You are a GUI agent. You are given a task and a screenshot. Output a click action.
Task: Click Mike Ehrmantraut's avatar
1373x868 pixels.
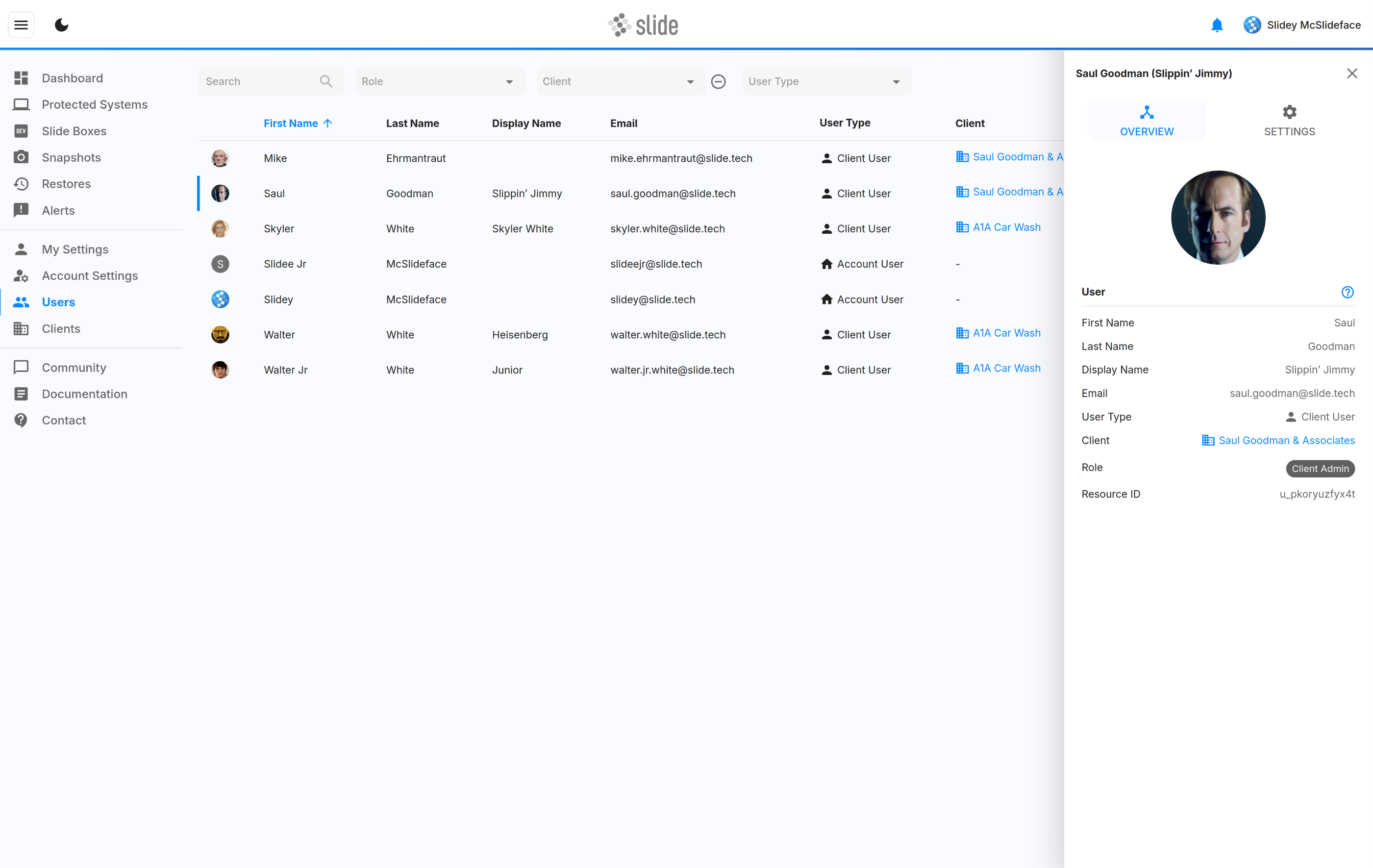[x=220, y=158]
